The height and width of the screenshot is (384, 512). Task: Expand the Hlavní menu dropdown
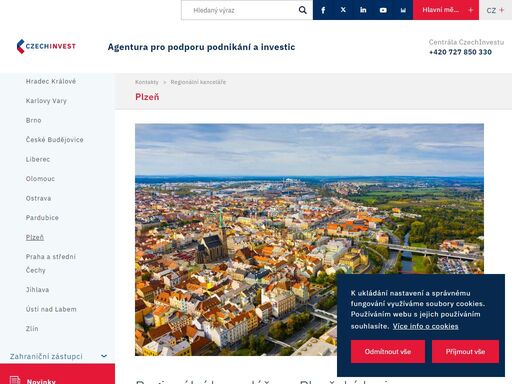(446, 10)
